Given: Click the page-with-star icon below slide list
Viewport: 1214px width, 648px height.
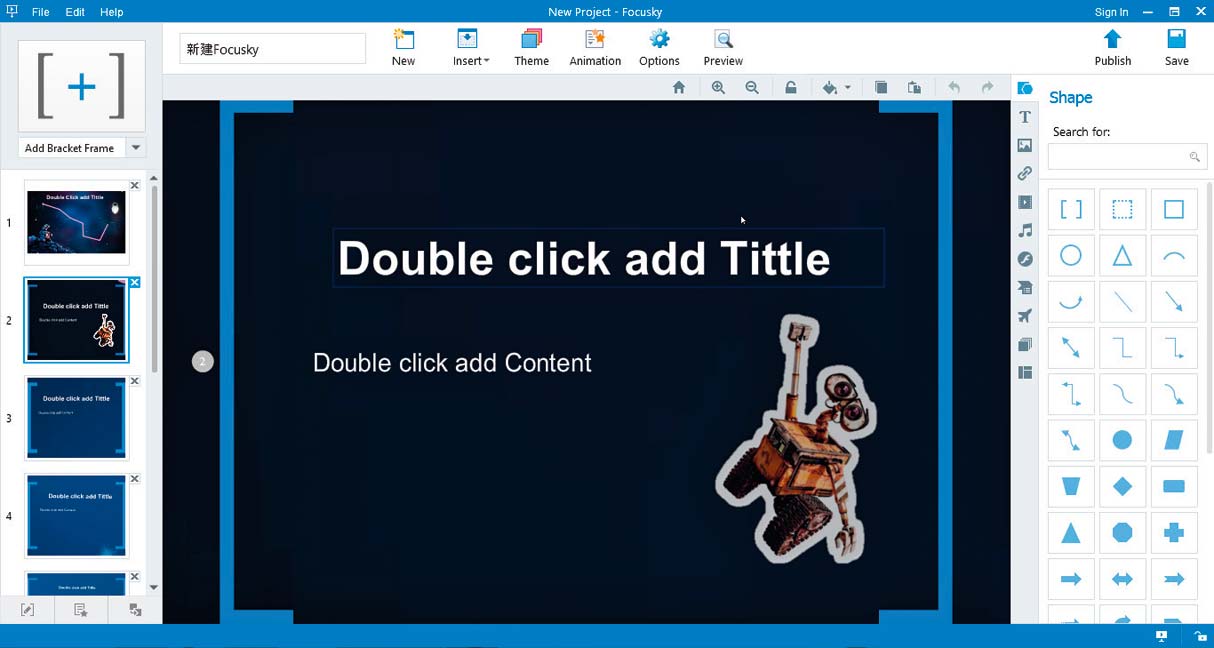Looking at the screenshot, I should coord(81,610).
